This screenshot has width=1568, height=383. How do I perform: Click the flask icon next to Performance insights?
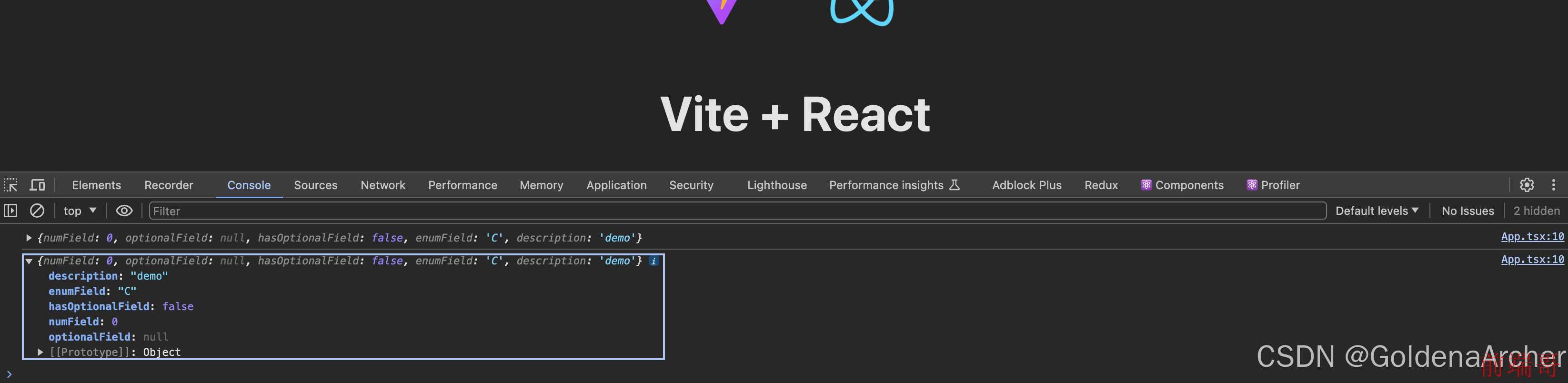pos(955,184)
